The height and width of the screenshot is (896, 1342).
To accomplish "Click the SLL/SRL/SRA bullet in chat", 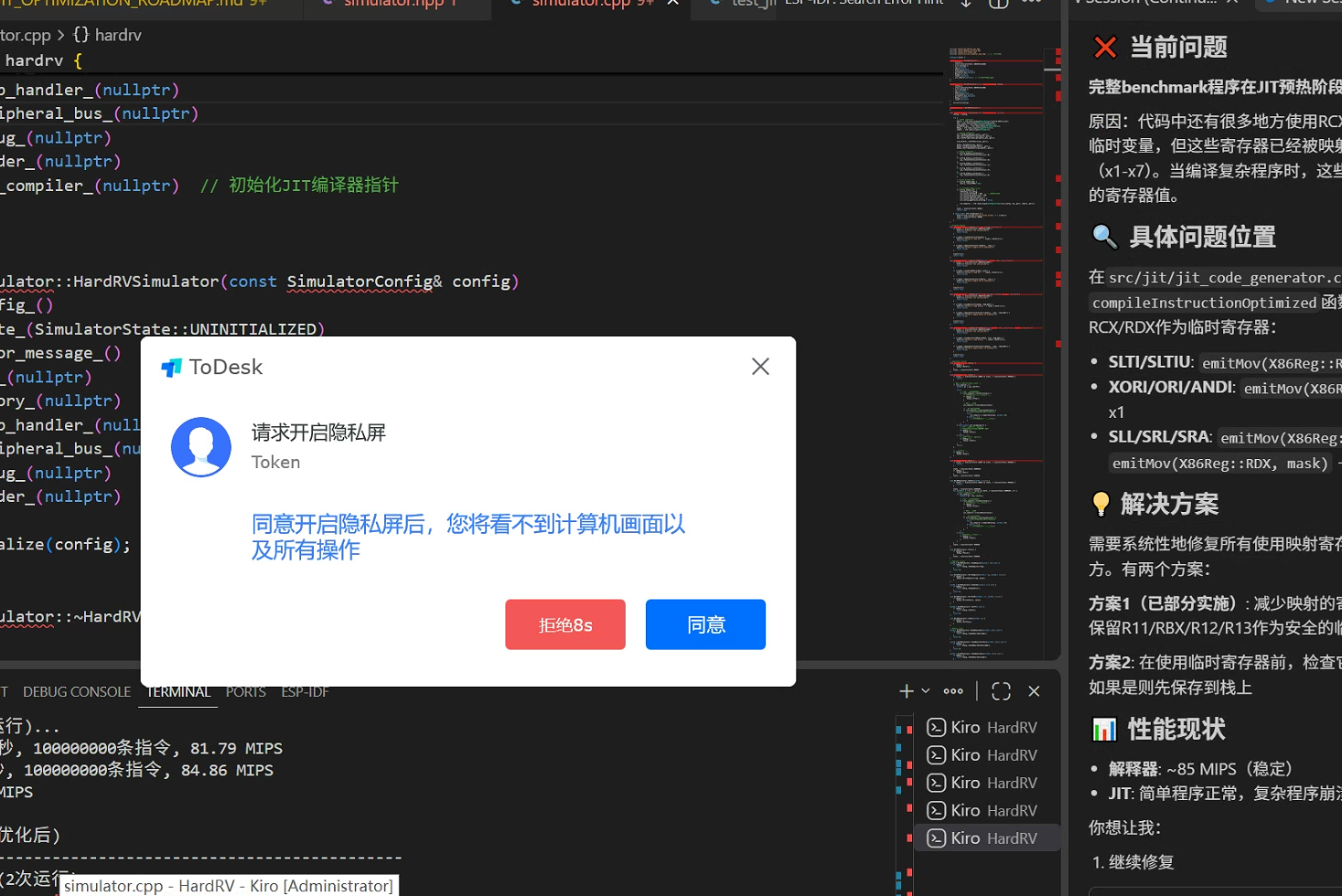I will point(1160,437).
